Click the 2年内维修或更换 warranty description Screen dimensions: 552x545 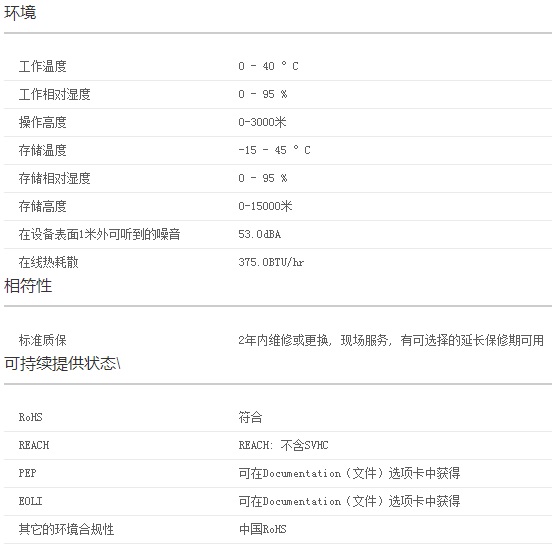coord(391,340)
